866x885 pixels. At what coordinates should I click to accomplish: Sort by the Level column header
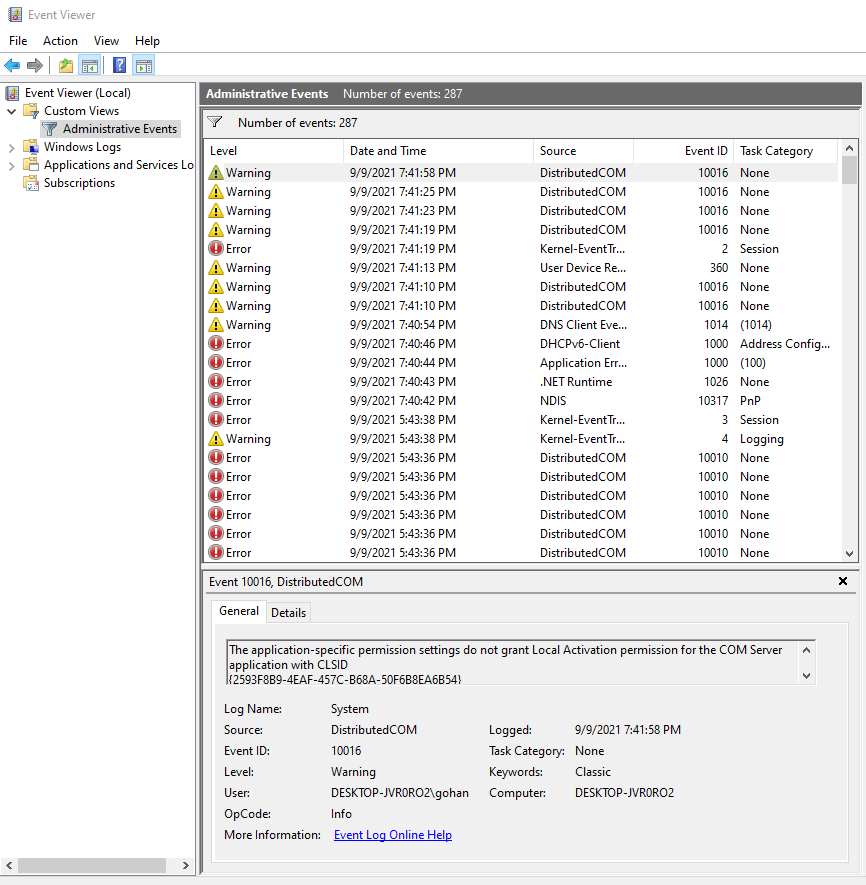pyautogui.click(x=273, y=151)
